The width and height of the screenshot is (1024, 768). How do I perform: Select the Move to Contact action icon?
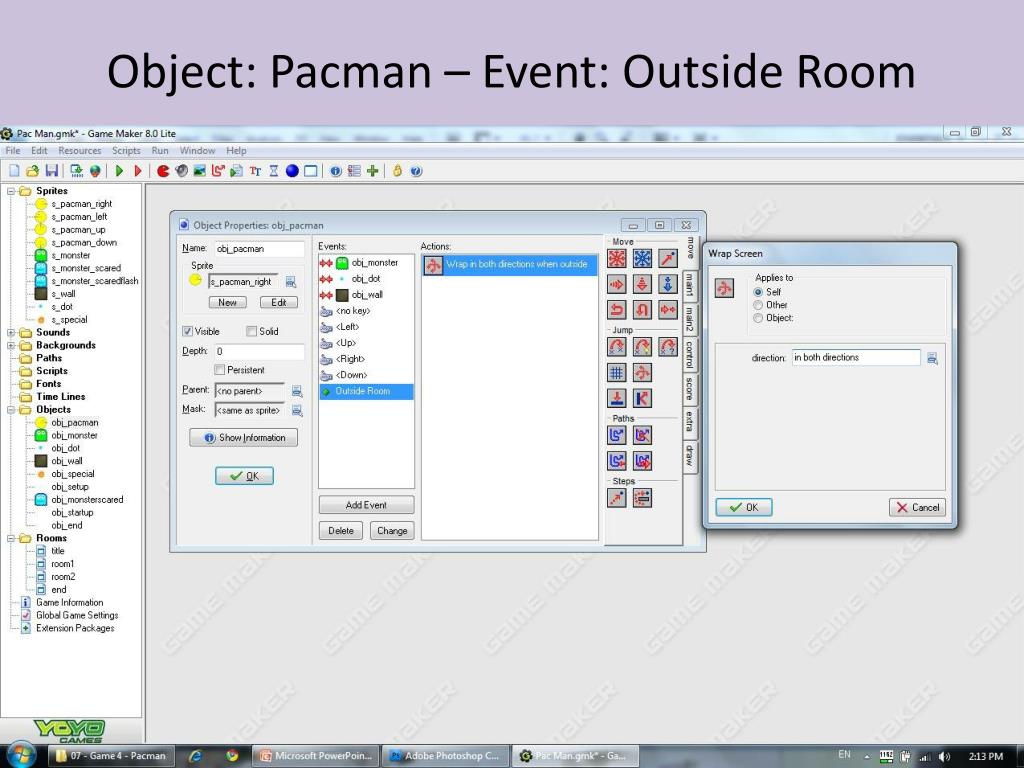616,398
